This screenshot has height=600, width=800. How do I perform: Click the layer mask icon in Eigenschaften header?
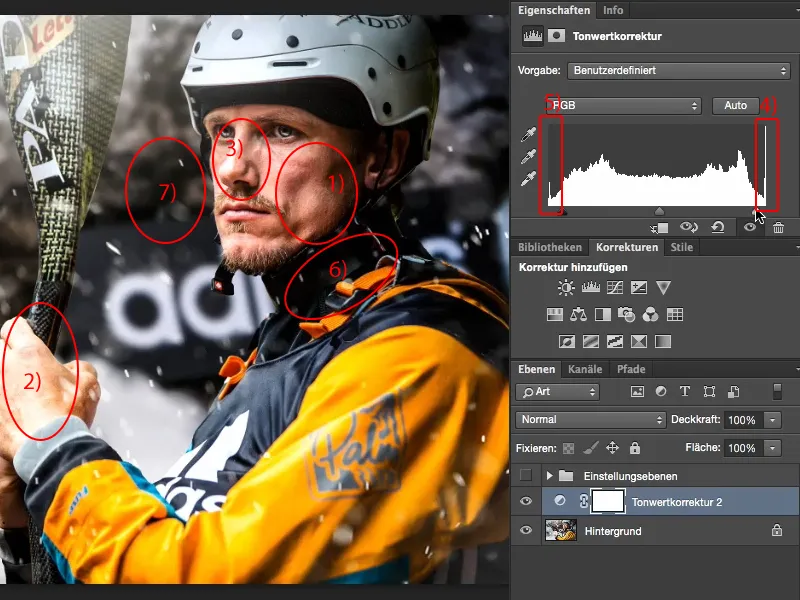pos(556,36)
